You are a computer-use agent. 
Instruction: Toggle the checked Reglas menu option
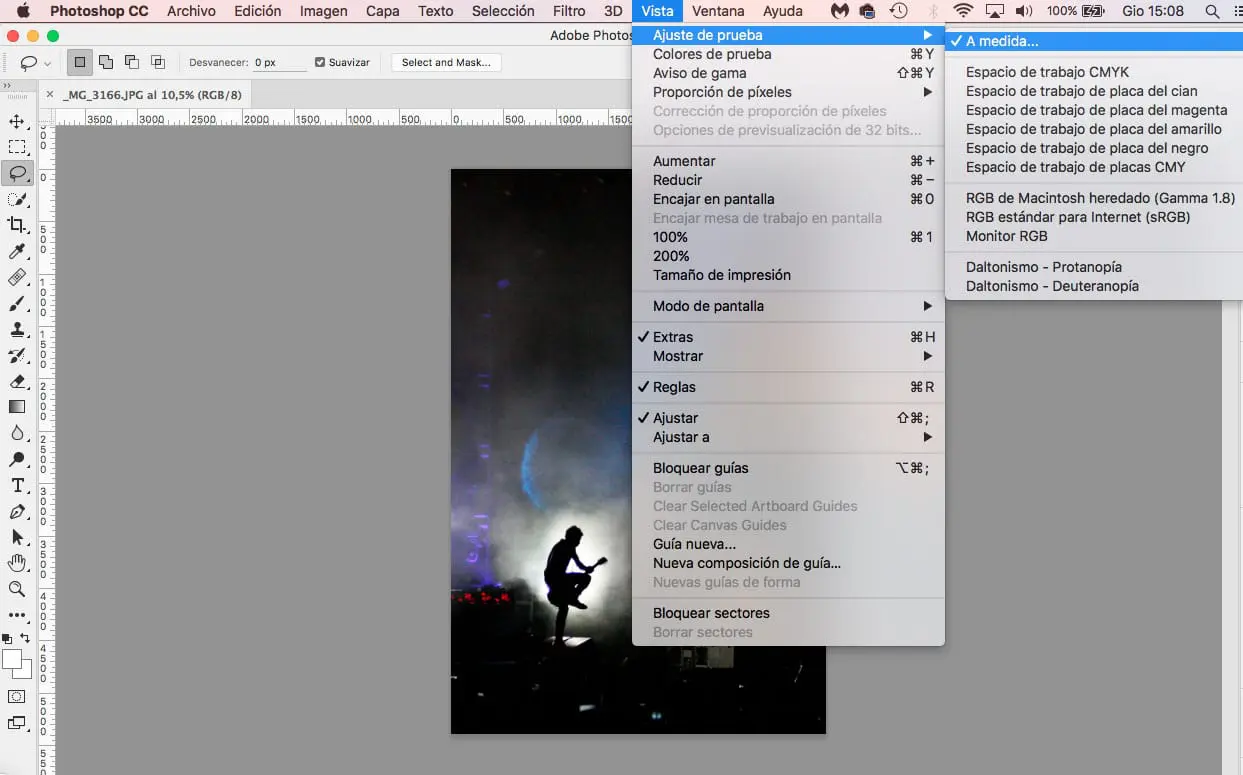click(674, 387)
